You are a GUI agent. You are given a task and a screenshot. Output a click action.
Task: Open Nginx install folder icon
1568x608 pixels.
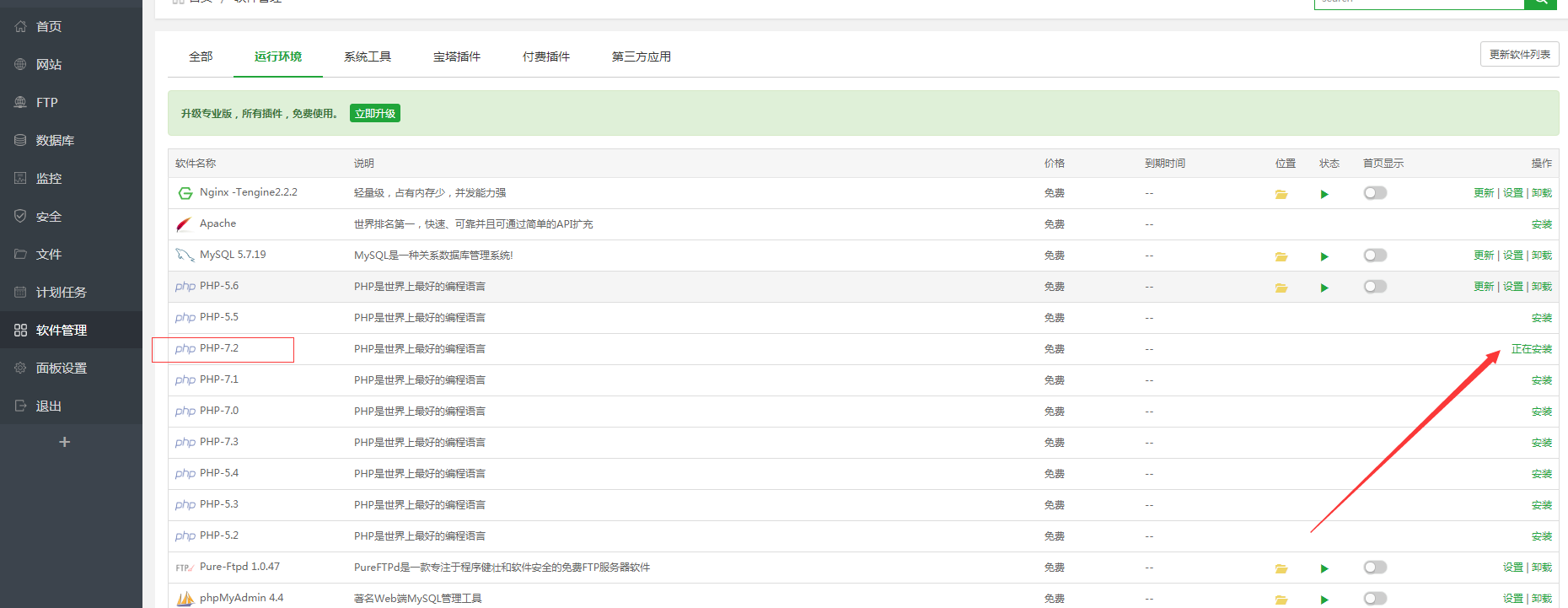tap(1281, 194)
